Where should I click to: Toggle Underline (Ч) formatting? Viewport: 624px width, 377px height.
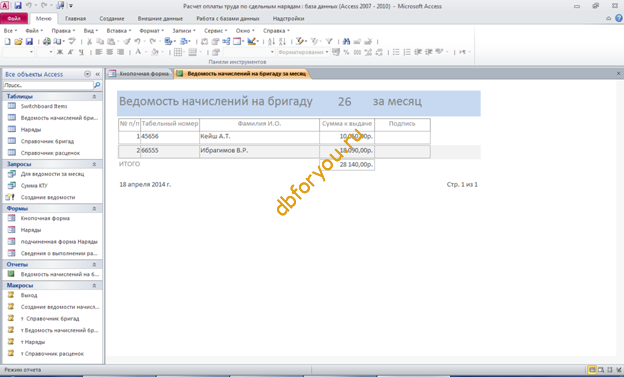(x=81, y=52)
